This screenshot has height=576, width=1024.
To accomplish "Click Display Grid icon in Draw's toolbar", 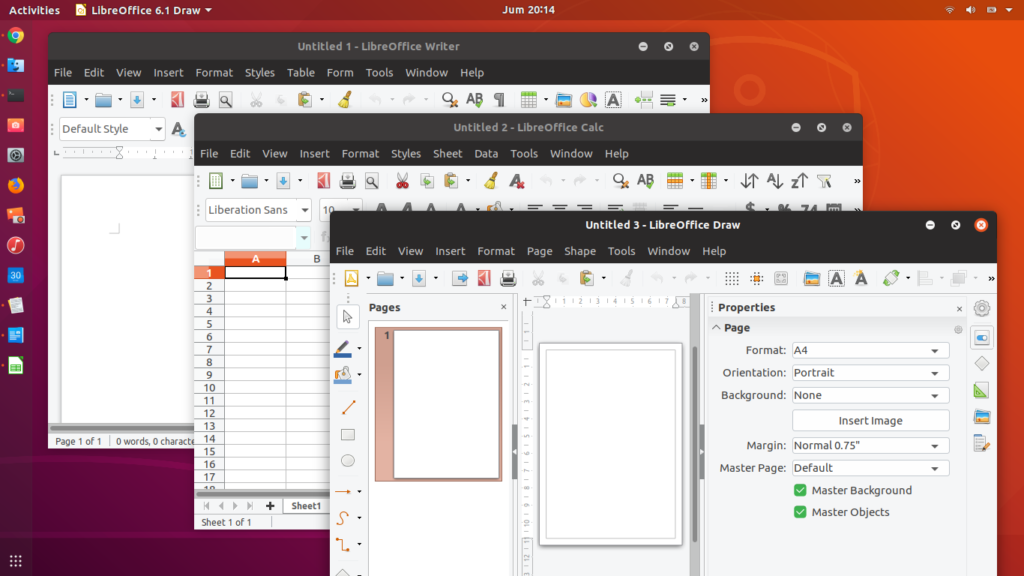I will pyautogui.click(x=732, y=278).
